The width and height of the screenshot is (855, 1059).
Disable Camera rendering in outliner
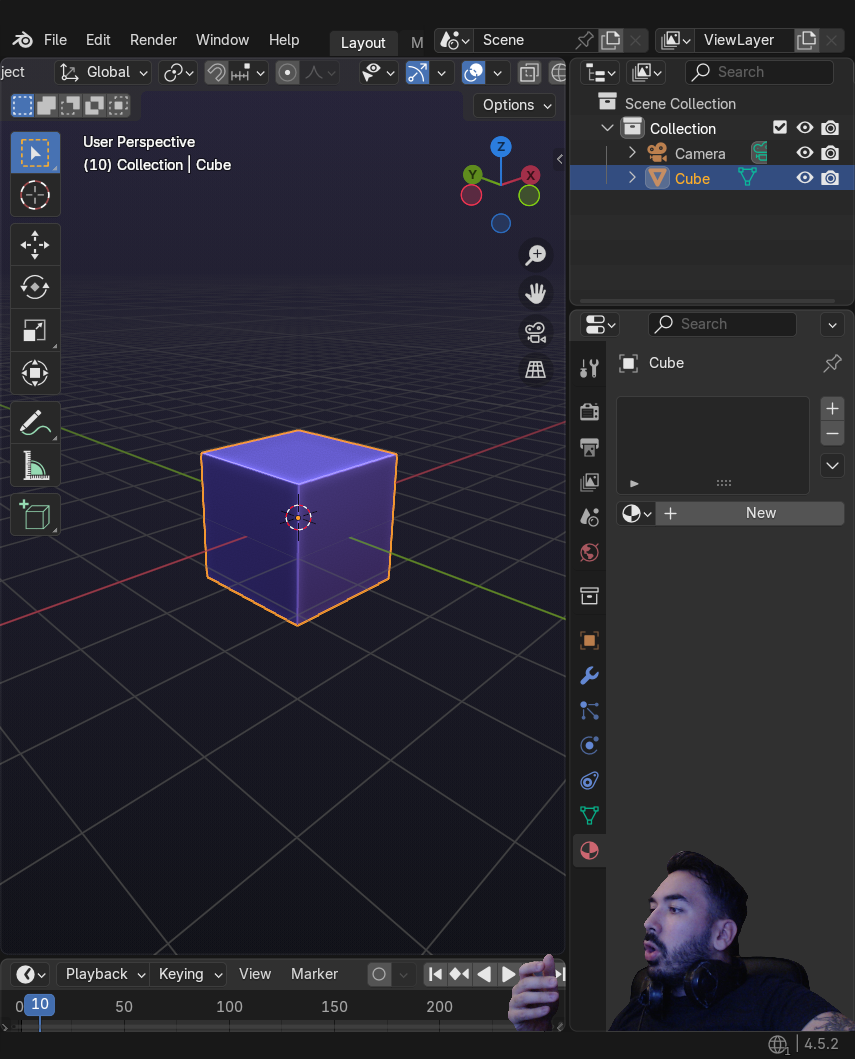[830, 153]
